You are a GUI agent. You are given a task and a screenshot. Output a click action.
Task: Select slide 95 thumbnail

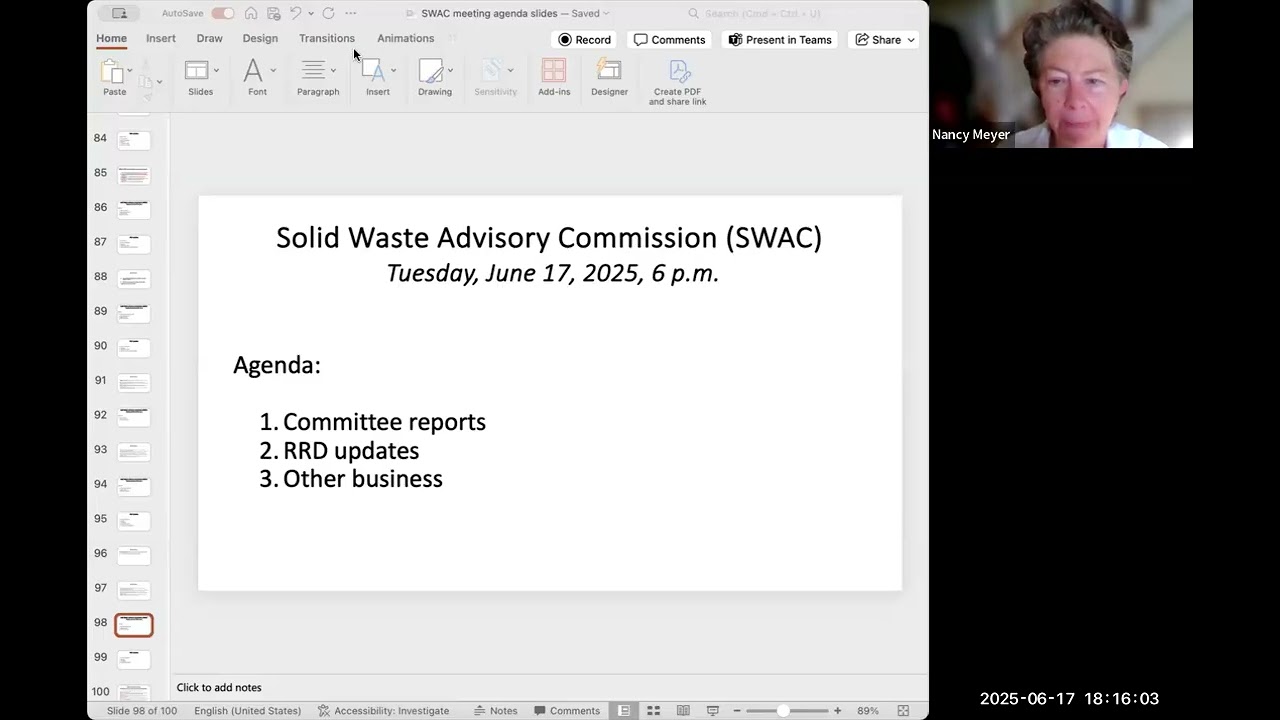click(134, 521)
